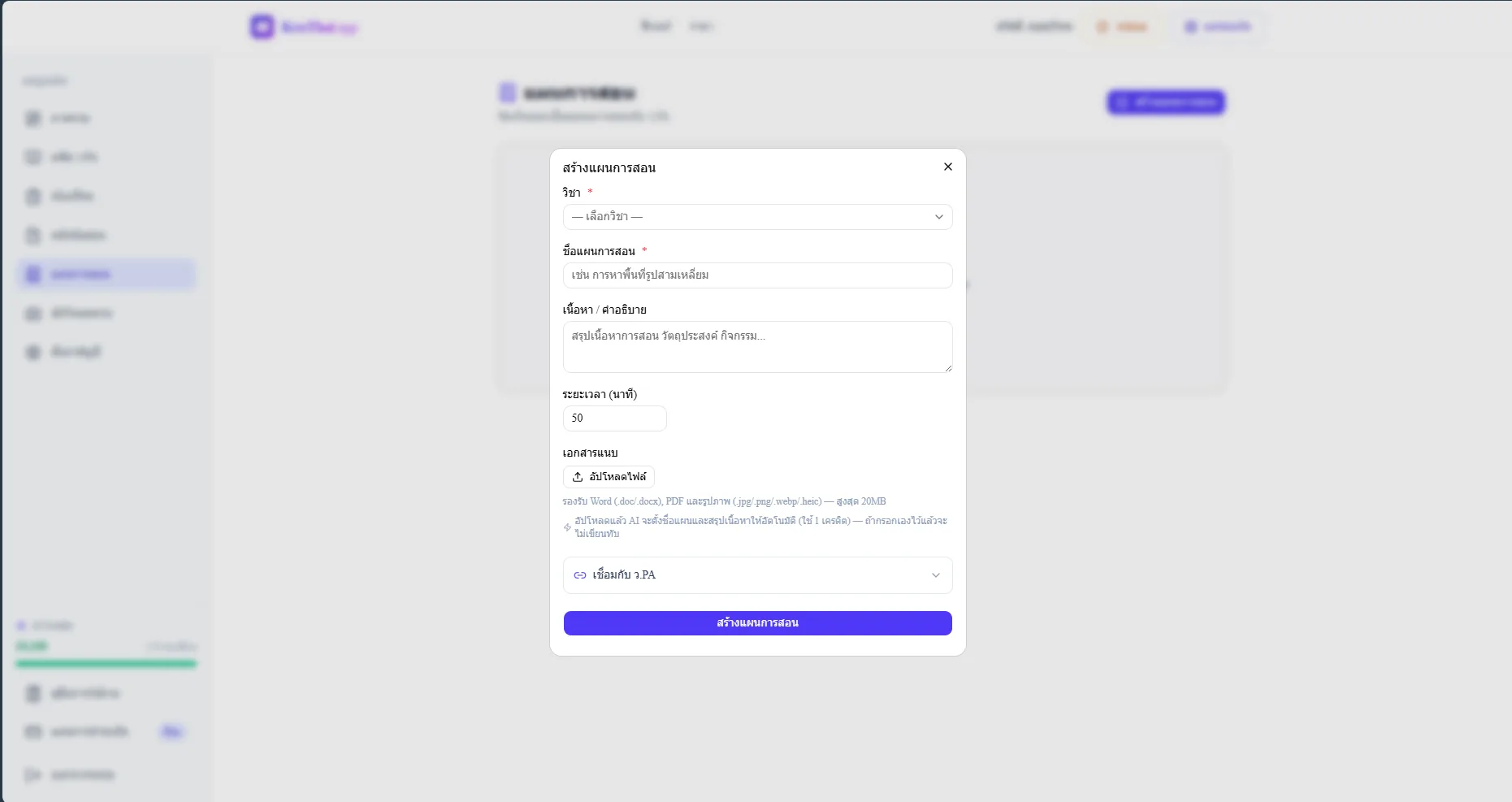
Task: Click the purple app logo icon in header
Action: click(262, 27)
